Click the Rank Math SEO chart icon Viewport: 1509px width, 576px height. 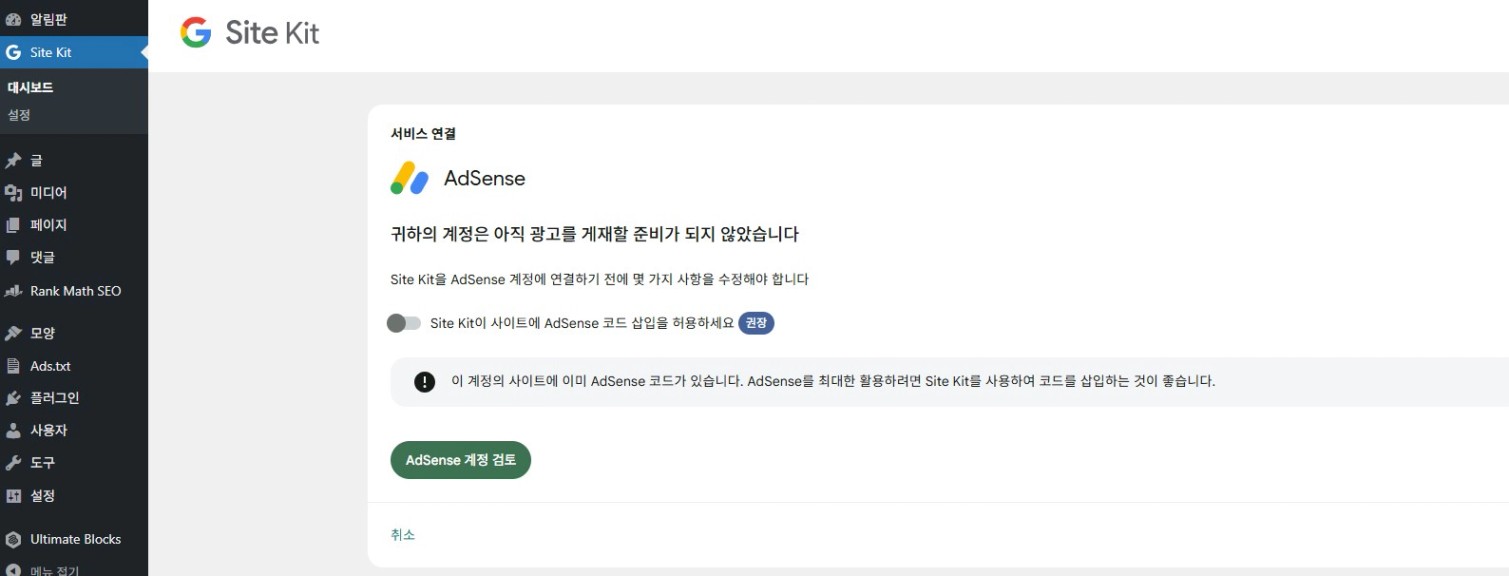tap(13, 291)
